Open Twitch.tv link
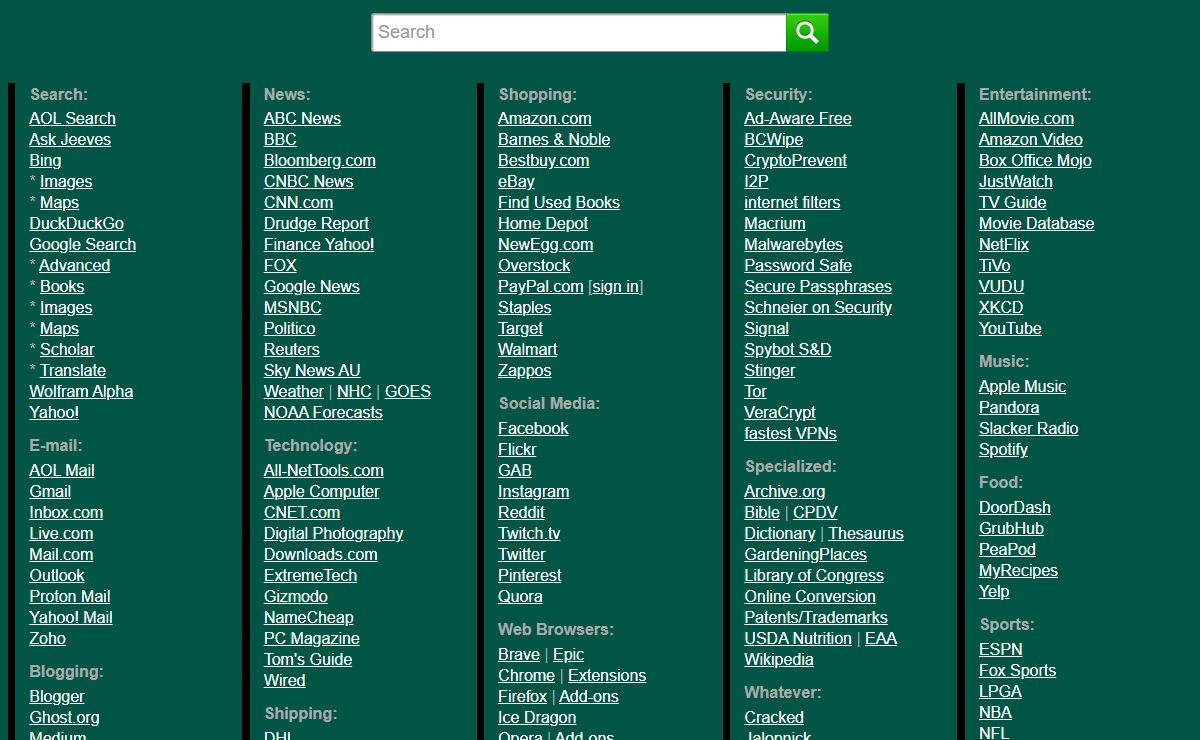This screenshot has width=1200, height=740. point(529,533)
